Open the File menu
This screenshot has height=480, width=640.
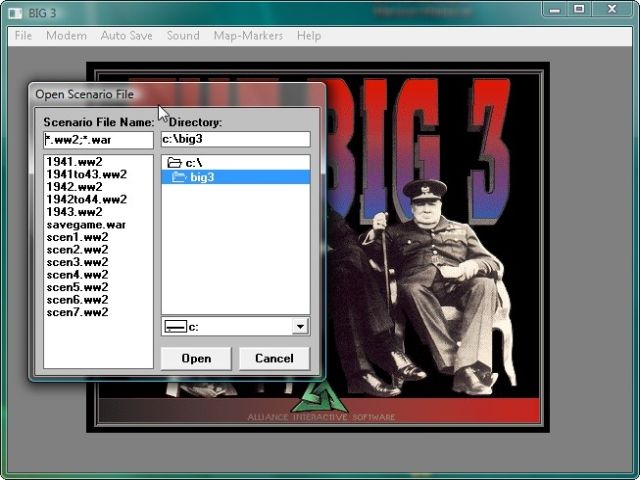[x=23, y=35]
